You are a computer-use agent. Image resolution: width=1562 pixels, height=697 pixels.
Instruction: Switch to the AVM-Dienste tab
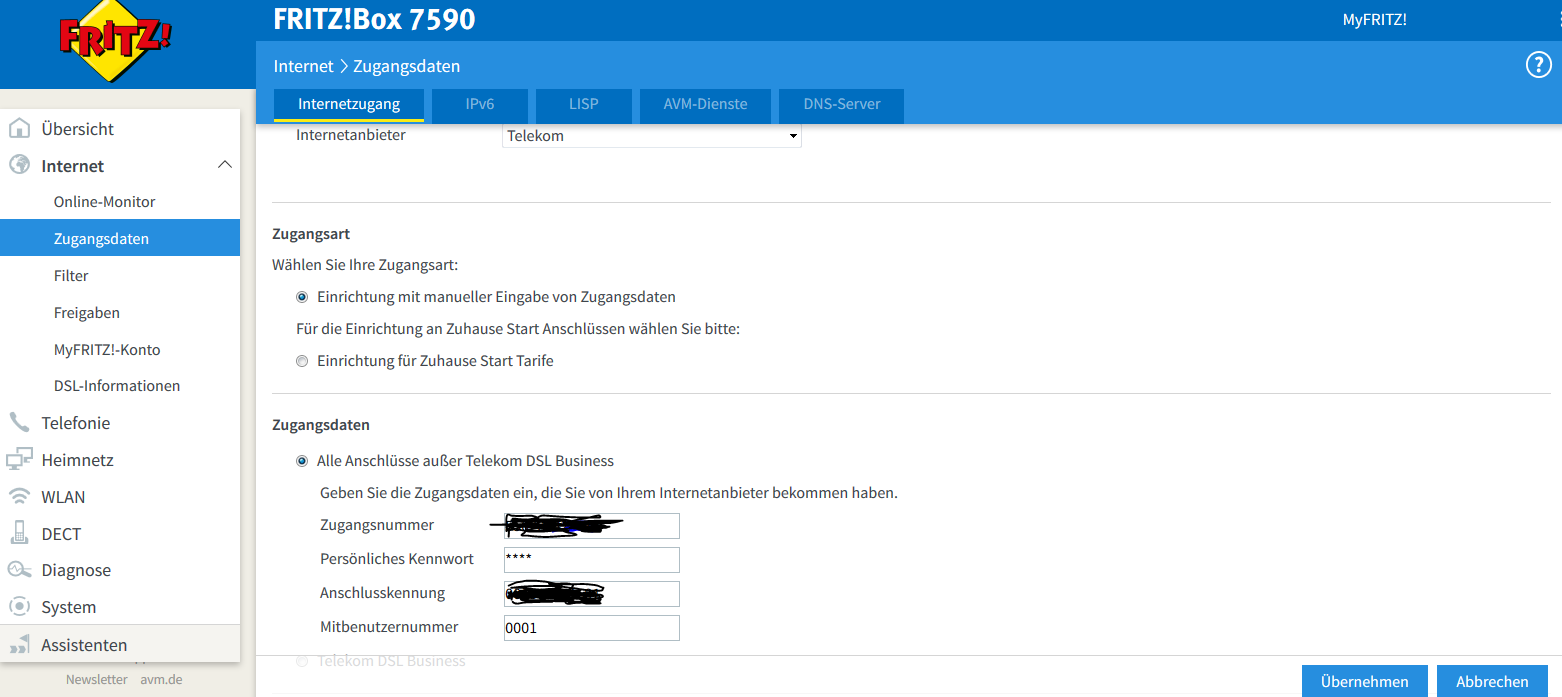(705, 104)
